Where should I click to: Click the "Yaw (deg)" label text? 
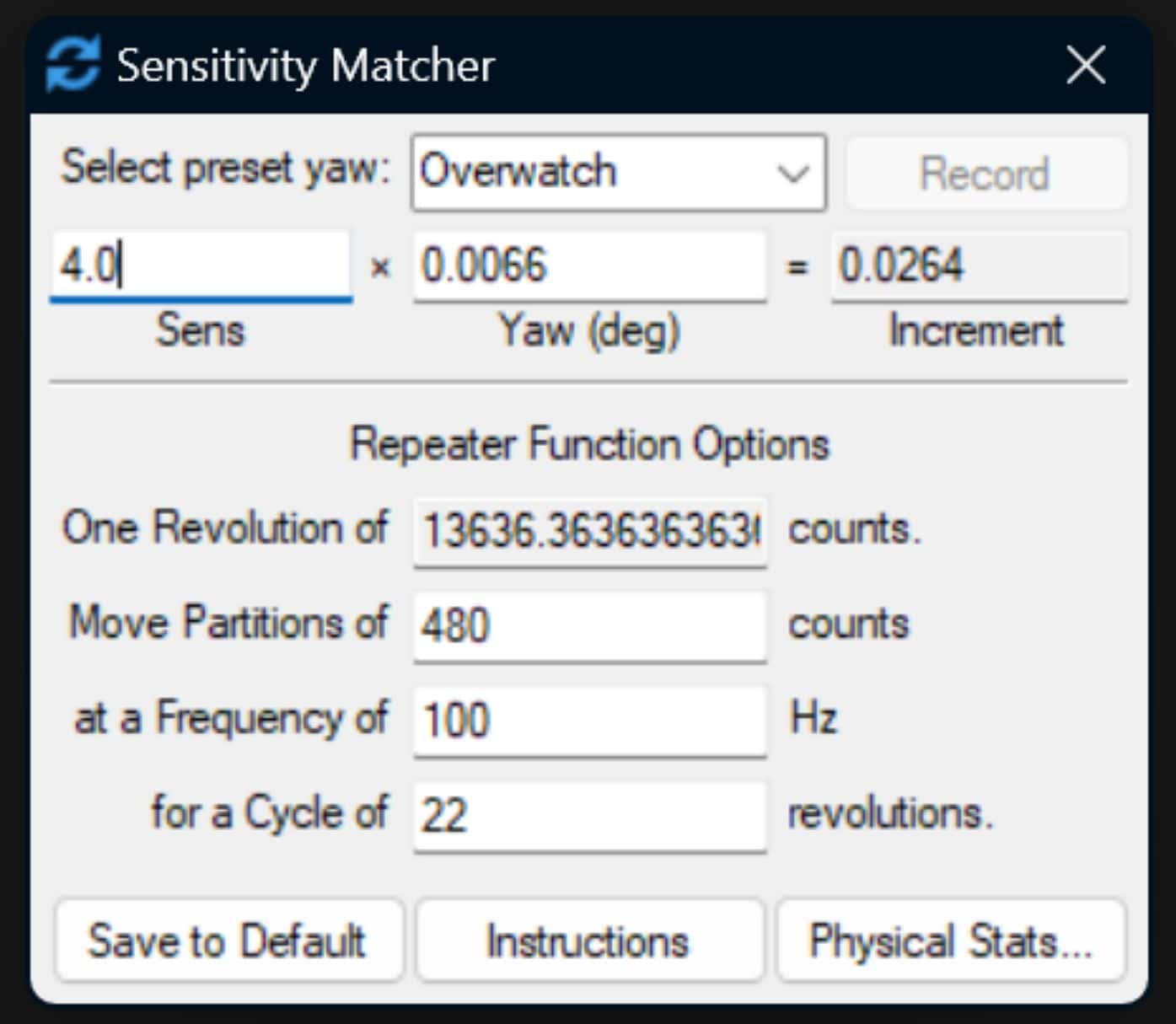click(x=589, y=330)
